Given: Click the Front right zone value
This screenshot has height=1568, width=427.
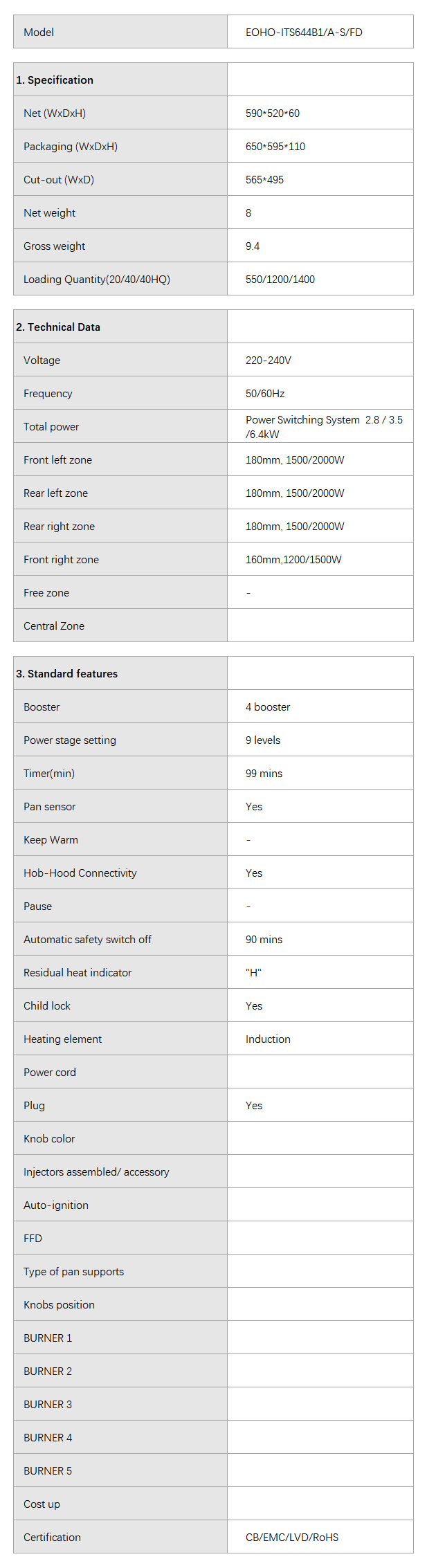Looking at the screenshot, I should click(x=293, y=560).
